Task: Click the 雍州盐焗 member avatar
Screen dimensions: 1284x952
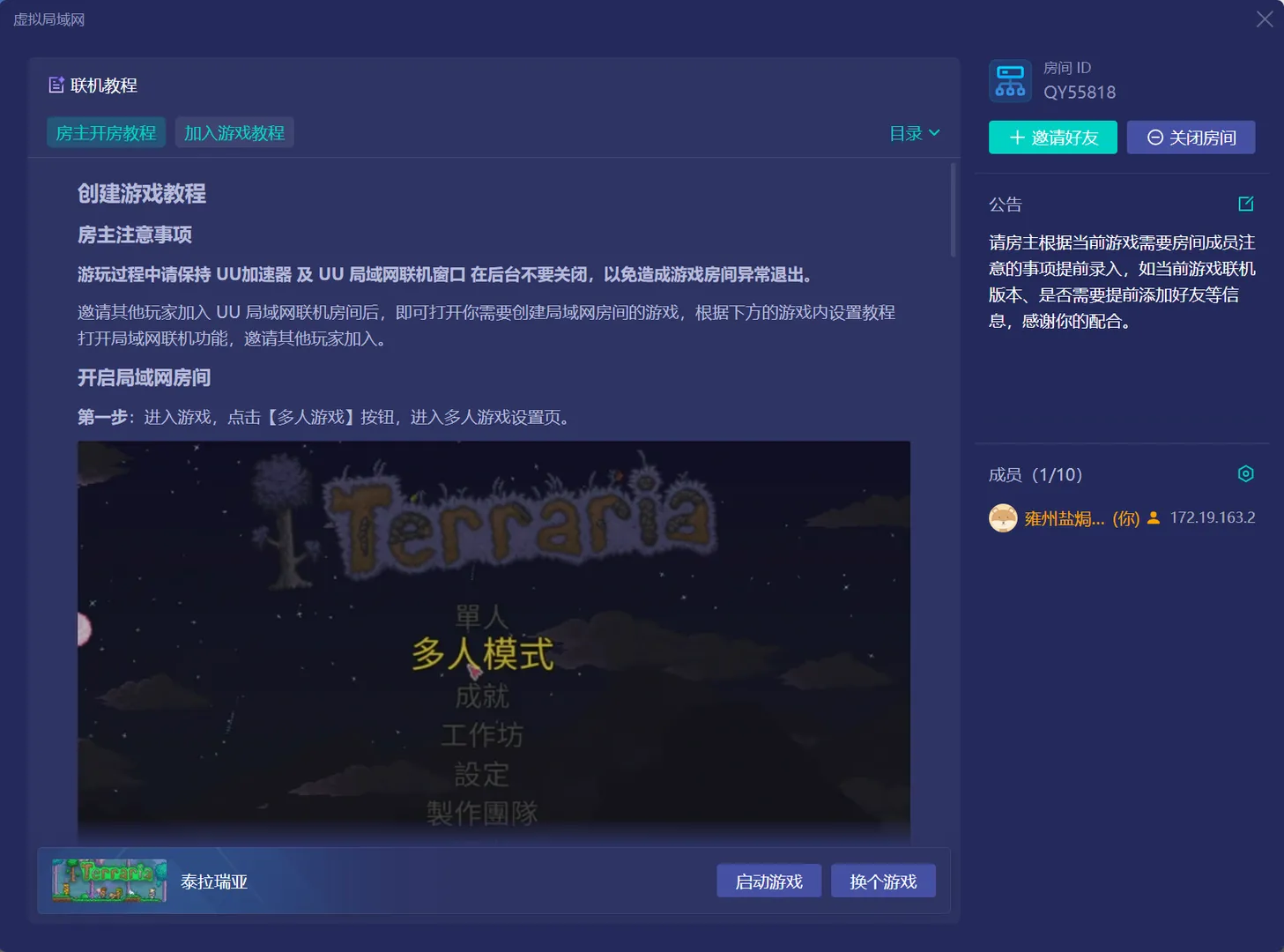Action: coord(1003,518)
